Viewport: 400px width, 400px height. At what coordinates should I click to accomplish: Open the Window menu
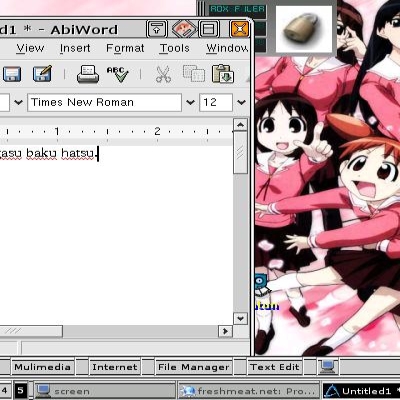(x=227, y=48)
